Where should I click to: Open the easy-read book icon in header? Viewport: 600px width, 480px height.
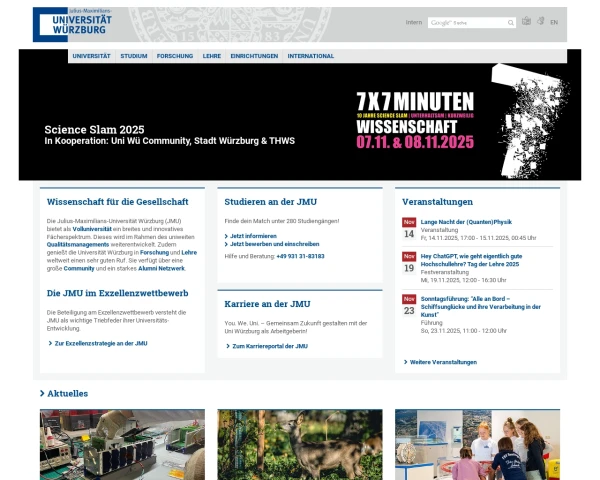(x=527, y=21)
